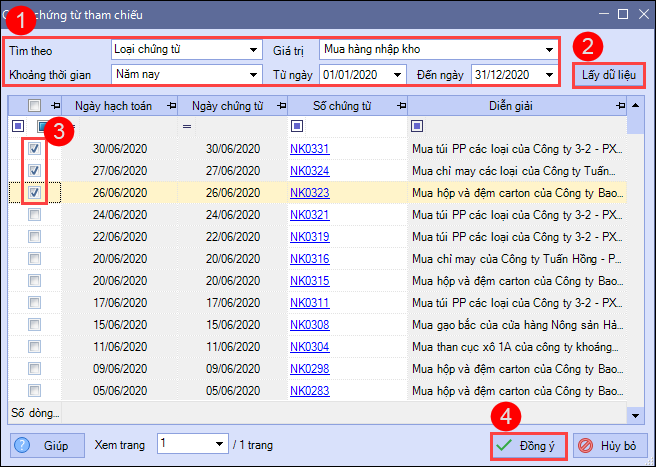Uncheck the row for voucher NK0331
656x467 pixels.
(x=35, y=149)
